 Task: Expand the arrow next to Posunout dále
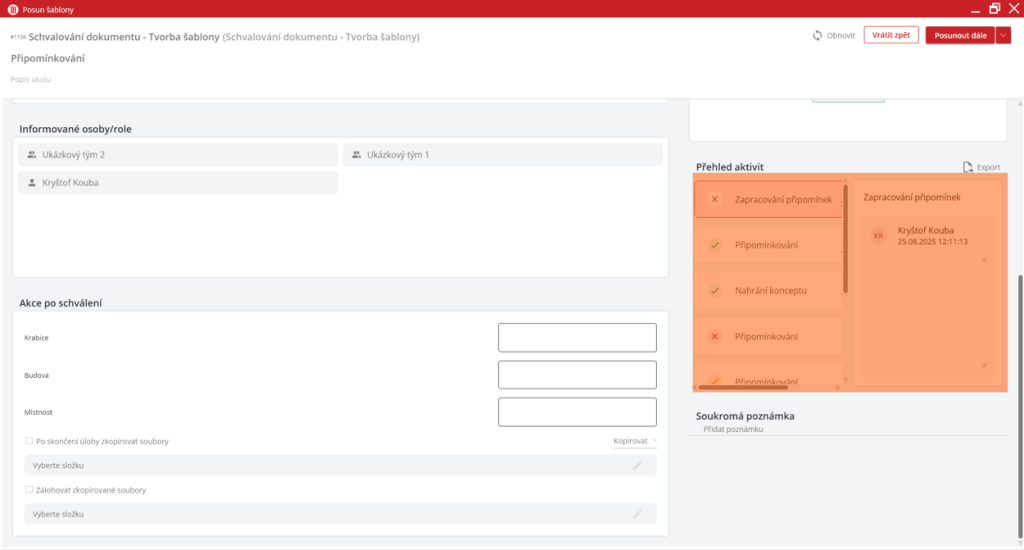click(1004, 35)
